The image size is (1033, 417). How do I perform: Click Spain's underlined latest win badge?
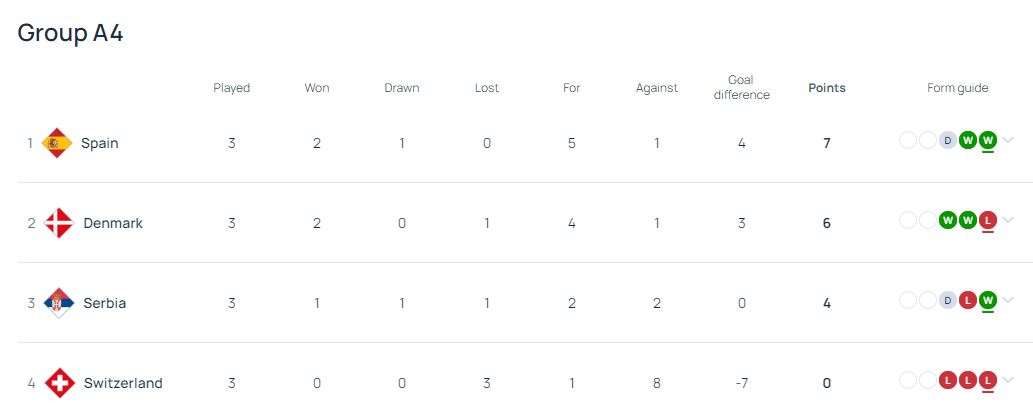click(988, 140)
